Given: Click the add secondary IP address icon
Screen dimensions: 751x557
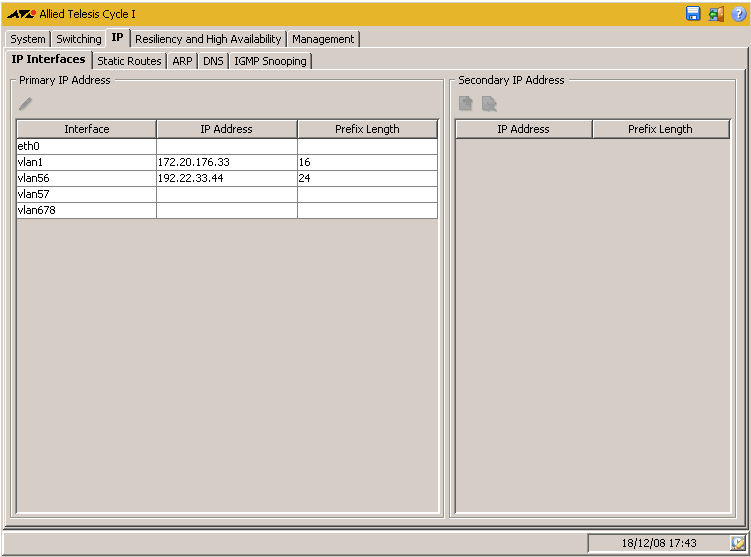Looking at the screenshot, I should point(466,103).
